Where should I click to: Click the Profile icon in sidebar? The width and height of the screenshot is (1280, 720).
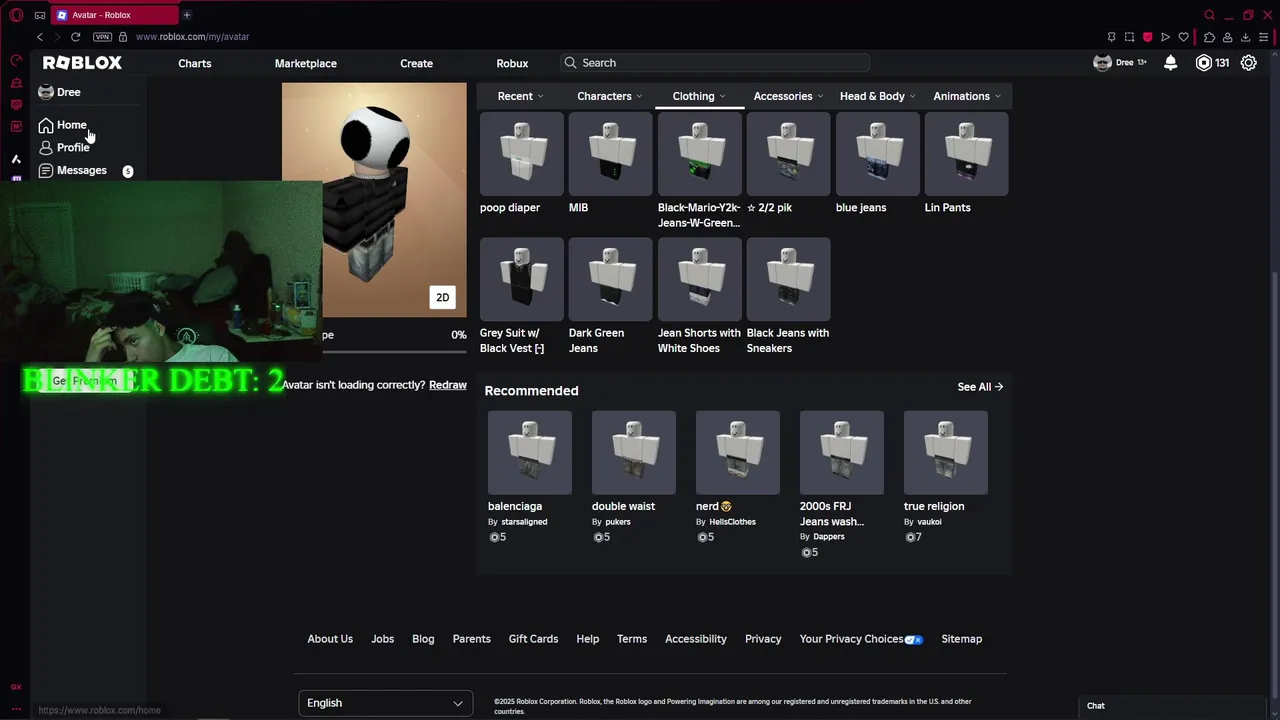46,148
